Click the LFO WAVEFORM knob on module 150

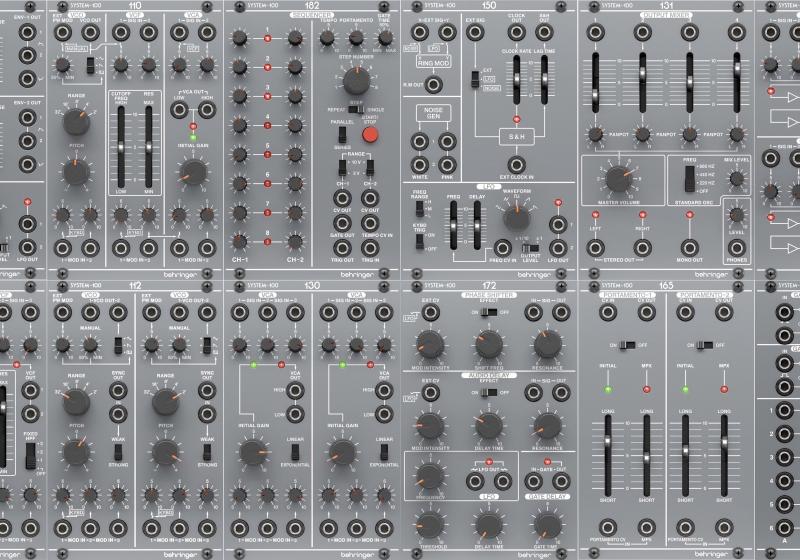[x=516, y=218]
